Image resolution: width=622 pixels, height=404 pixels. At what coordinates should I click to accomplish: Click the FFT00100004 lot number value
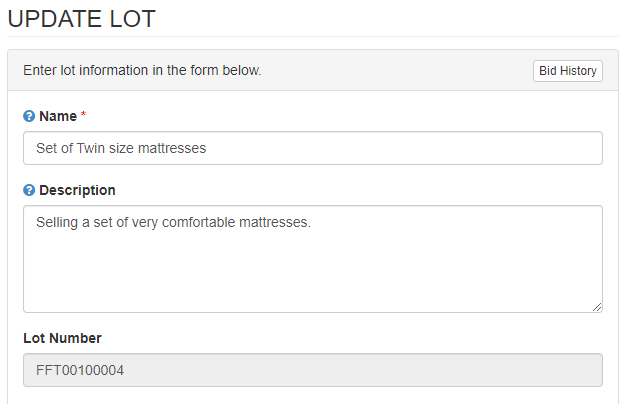pos(80,370)
